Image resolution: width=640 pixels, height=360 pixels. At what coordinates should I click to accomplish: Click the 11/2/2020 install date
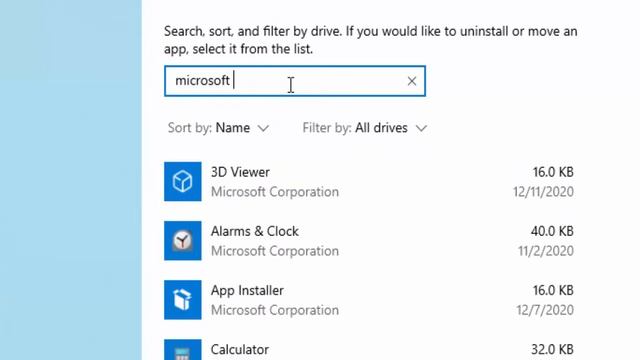(x=546, y=251)
